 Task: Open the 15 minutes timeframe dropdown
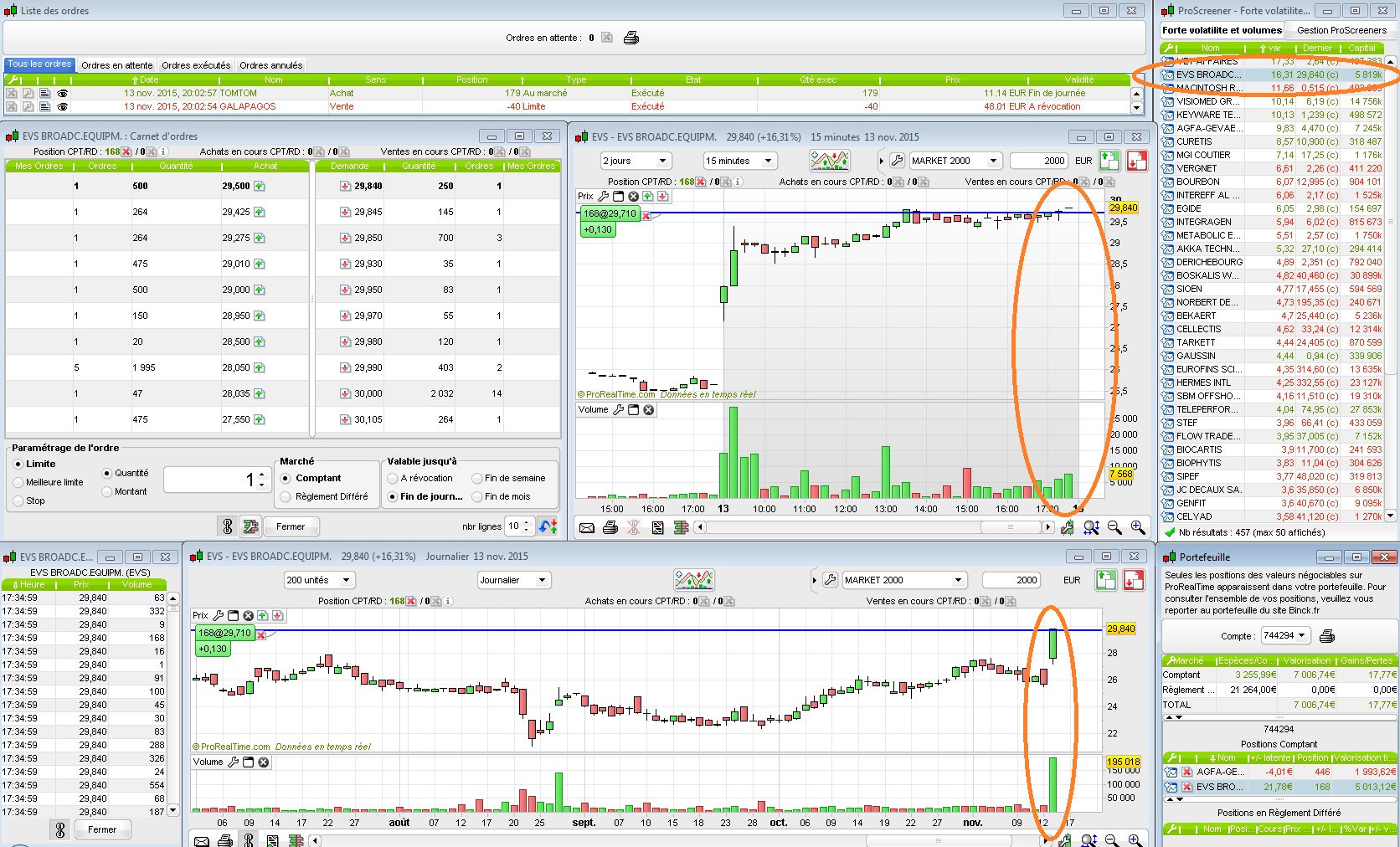click(x=741, y=161)
